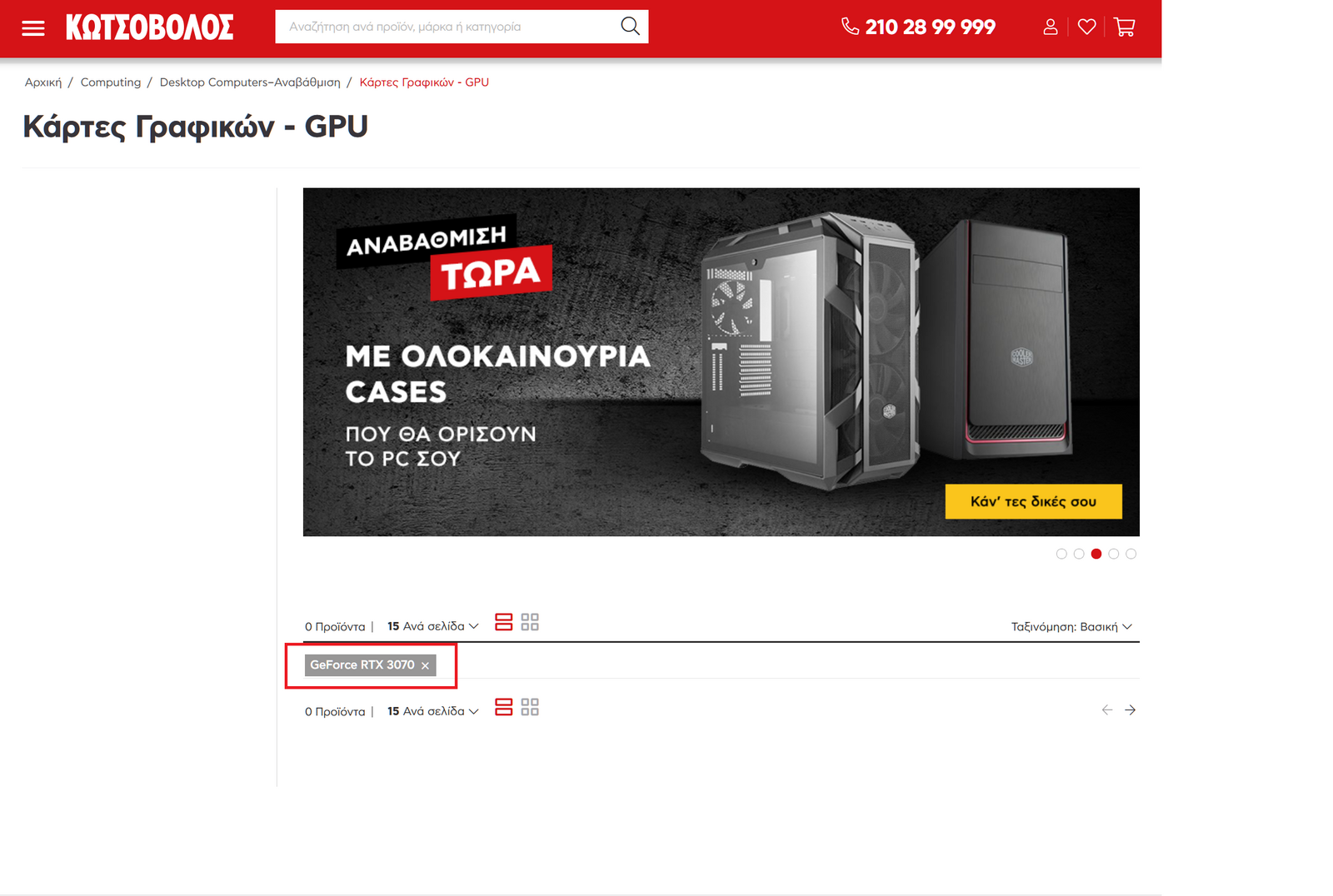Viewport: 1333px width, 896px height.
Task: Select the first banner carousel dot
Action: click(x=1061, y=554)
